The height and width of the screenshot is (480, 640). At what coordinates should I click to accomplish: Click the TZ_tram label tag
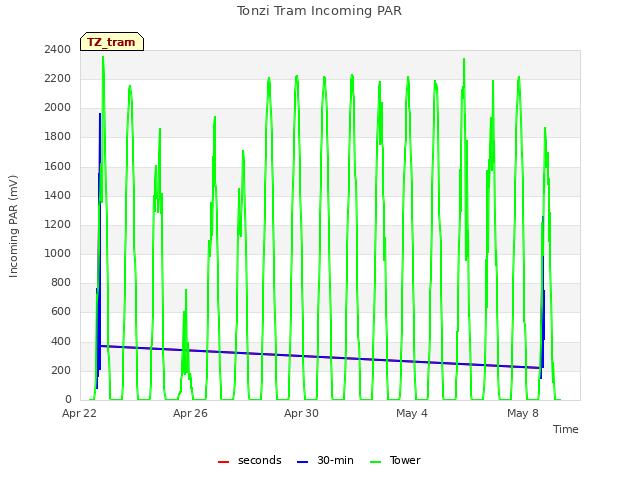point(112,42)
